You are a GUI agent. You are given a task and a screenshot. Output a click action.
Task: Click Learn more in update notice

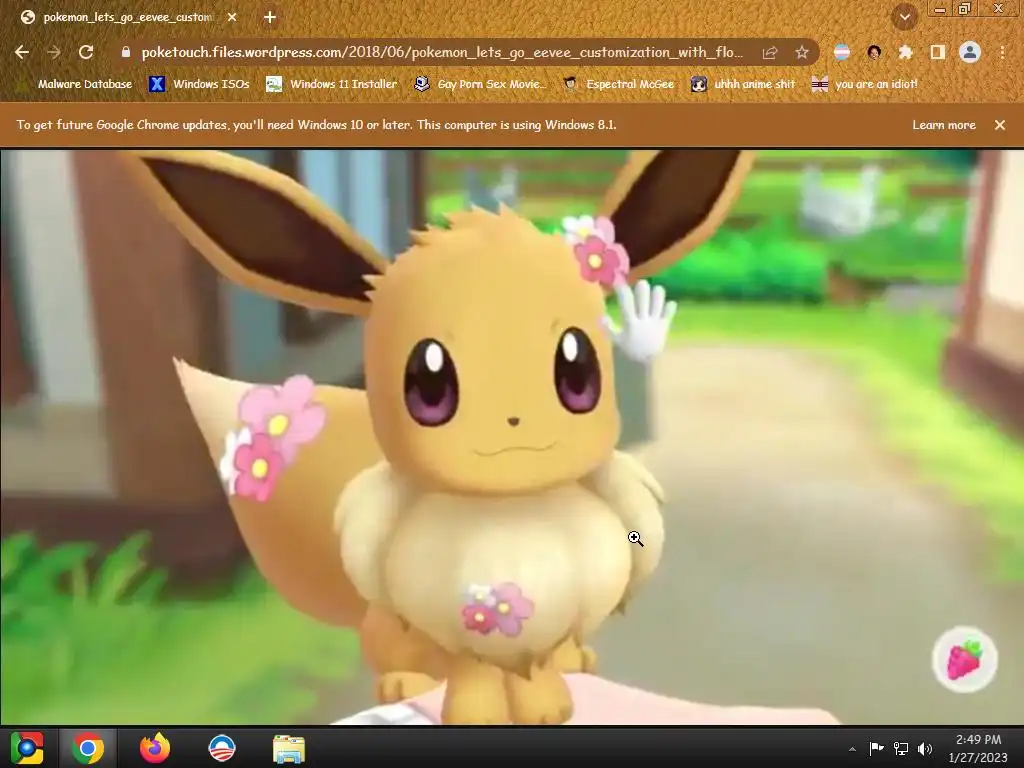(944, 125)
